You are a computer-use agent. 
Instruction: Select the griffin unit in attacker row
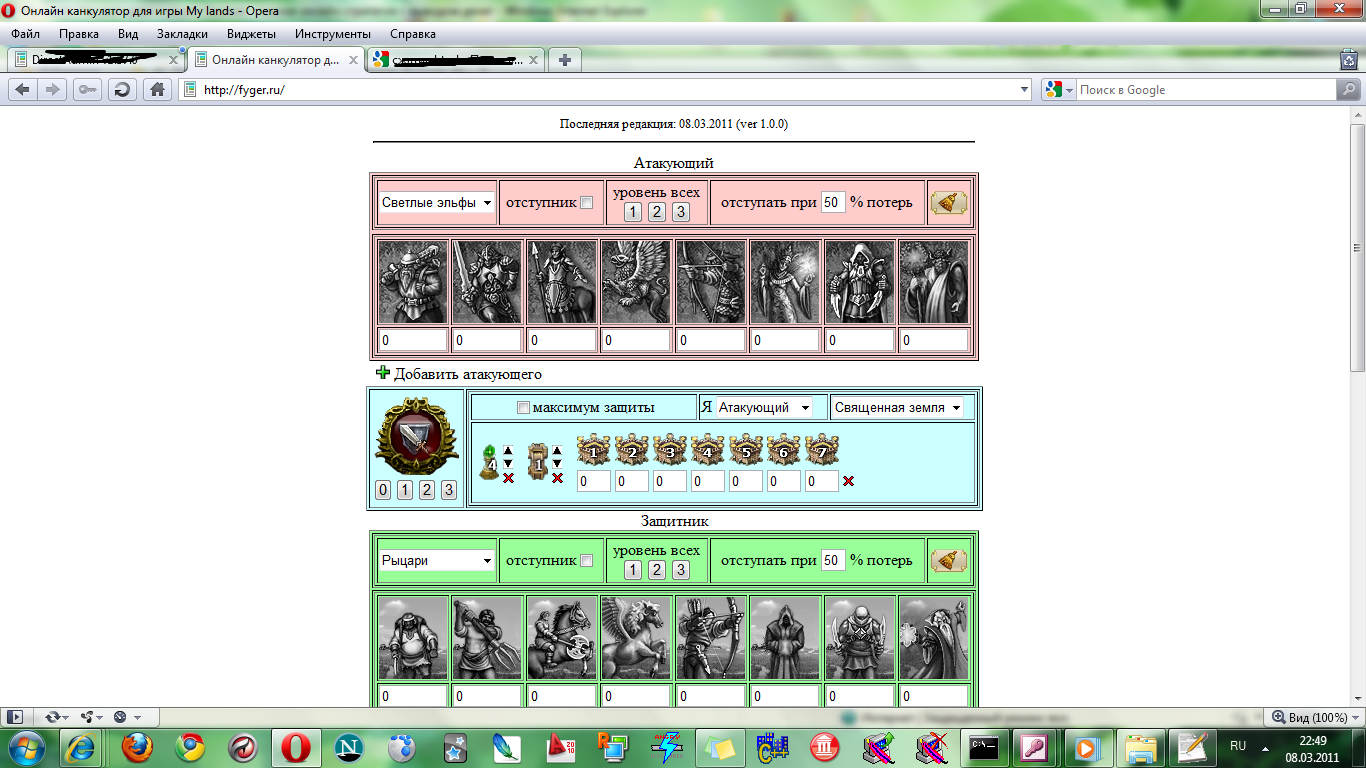point(635,282)
